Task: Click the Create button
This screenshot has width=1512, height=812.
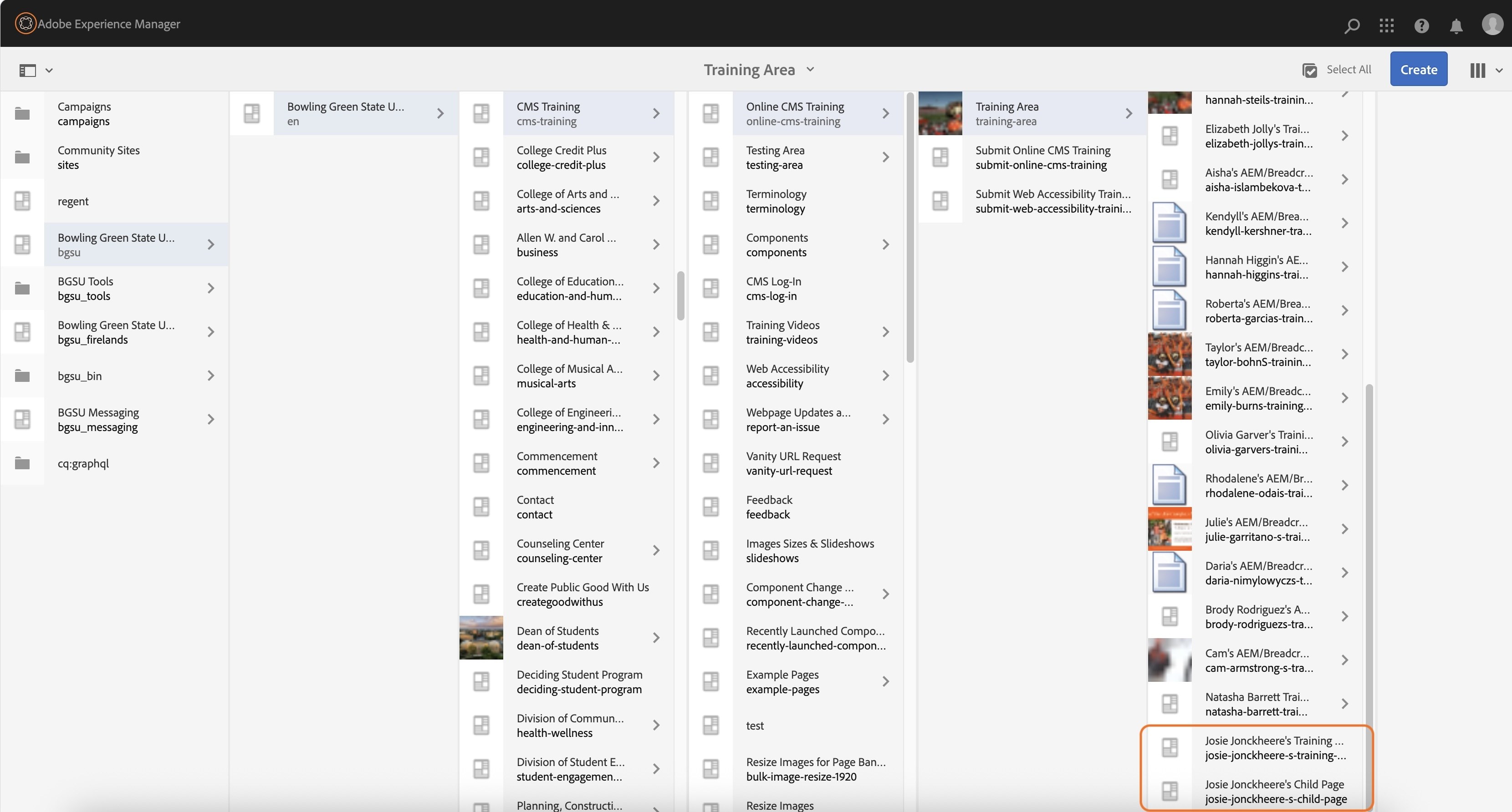Action: tap(1418, 69)
